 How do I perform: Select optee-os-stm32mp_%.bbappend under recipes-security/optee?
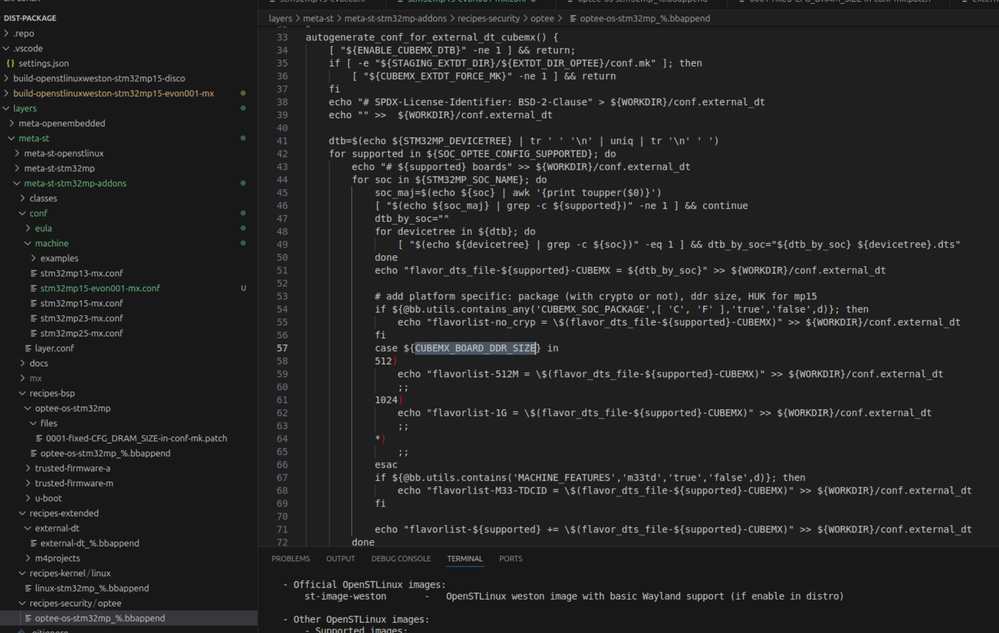(100, 618)
